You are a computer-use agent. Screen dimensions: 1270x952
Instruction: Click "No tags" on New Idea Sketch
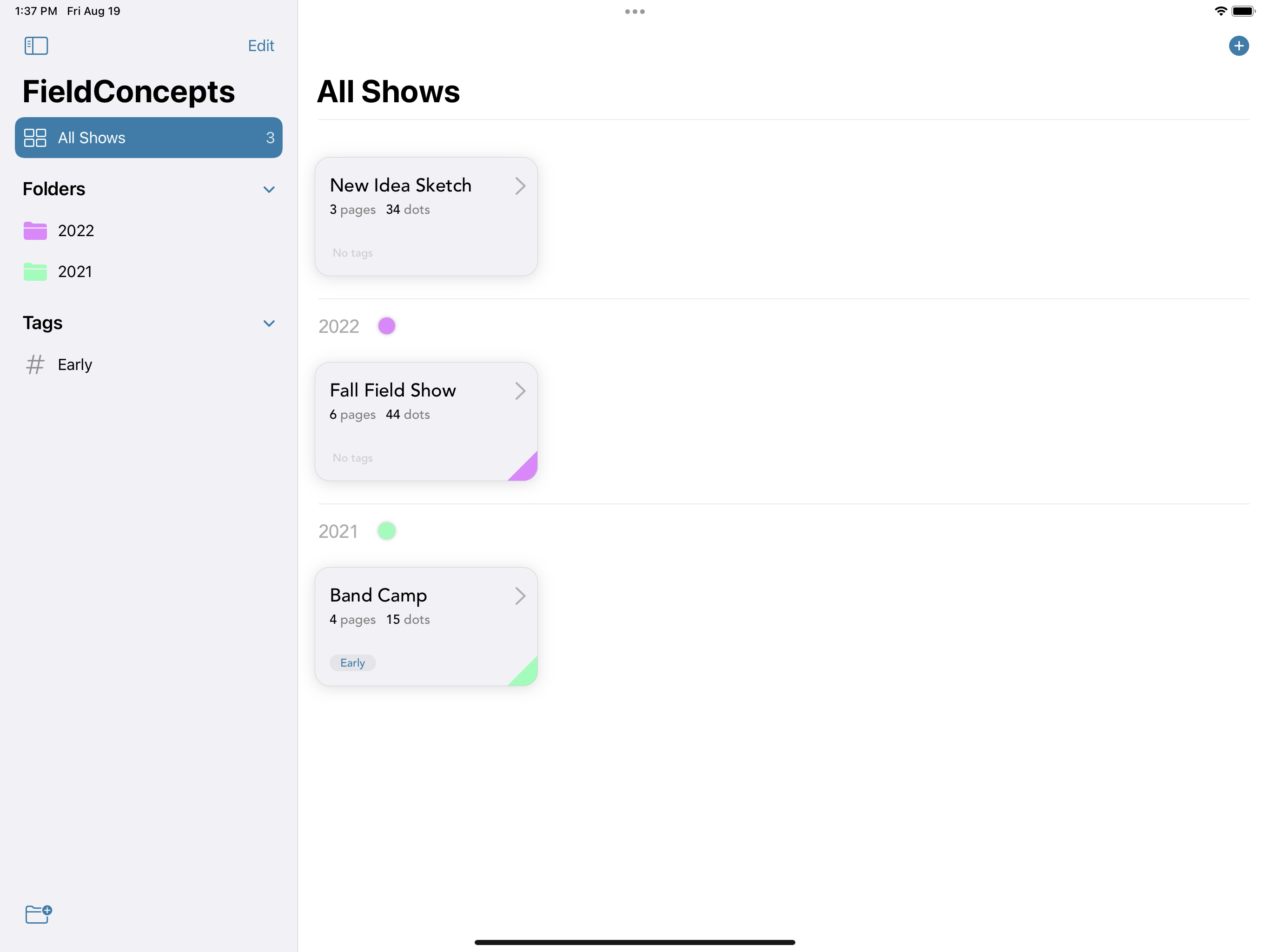coord(352,252)
